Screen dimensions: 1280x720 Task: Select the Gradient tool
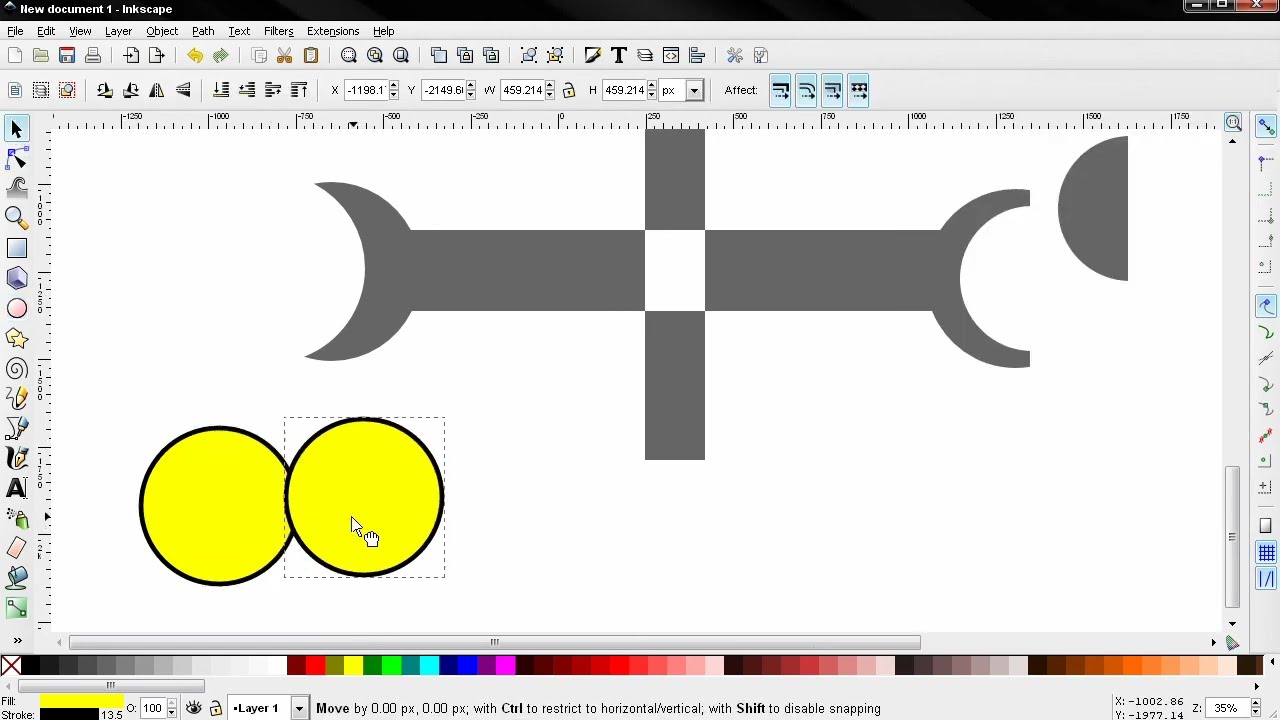(x=16, y=607)
